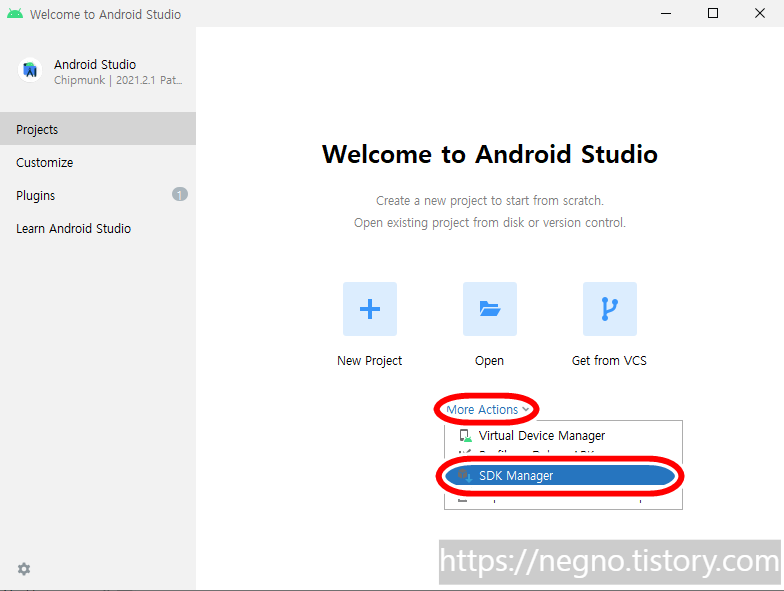Image resolution: width=784 pixels, height=591 pixels.
Task: Select the Projects tab
Action: (98, 129)
